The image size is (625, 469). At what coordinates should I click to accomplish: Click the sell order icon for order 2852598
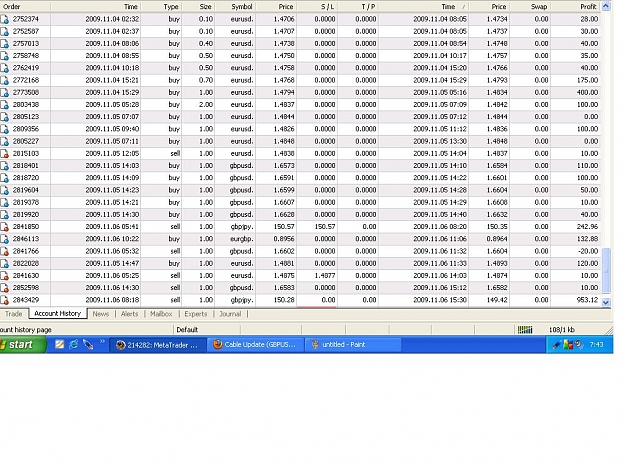5,288
